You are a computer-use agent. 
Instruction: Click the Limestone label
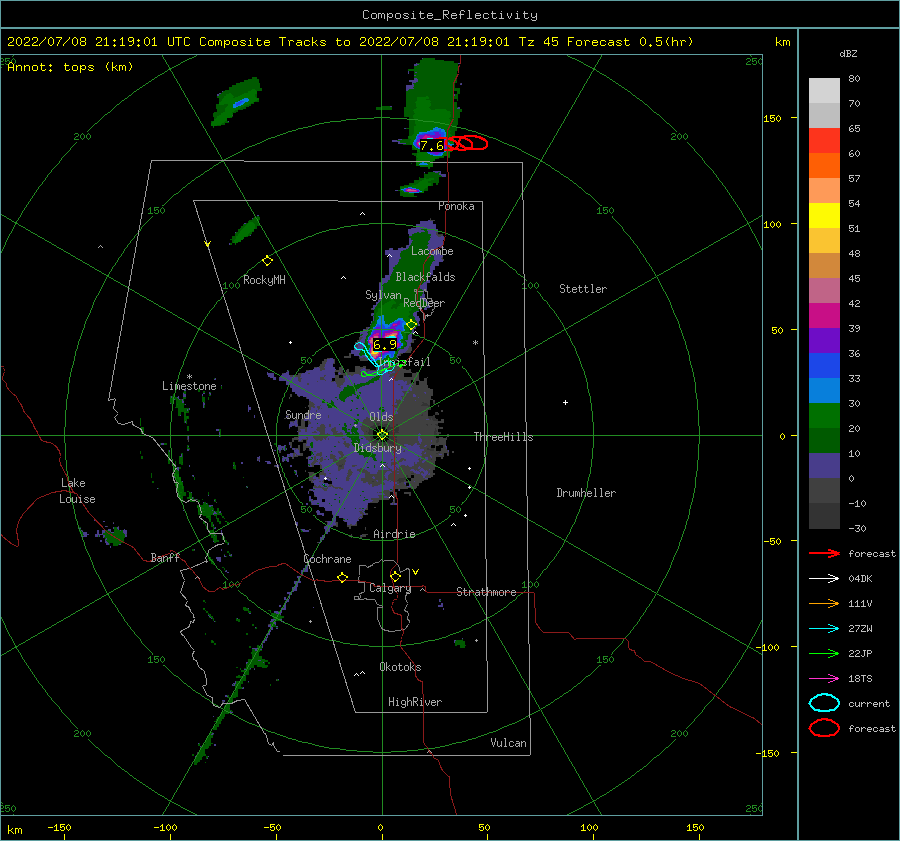pyautogui.click(x=189, y=386)
